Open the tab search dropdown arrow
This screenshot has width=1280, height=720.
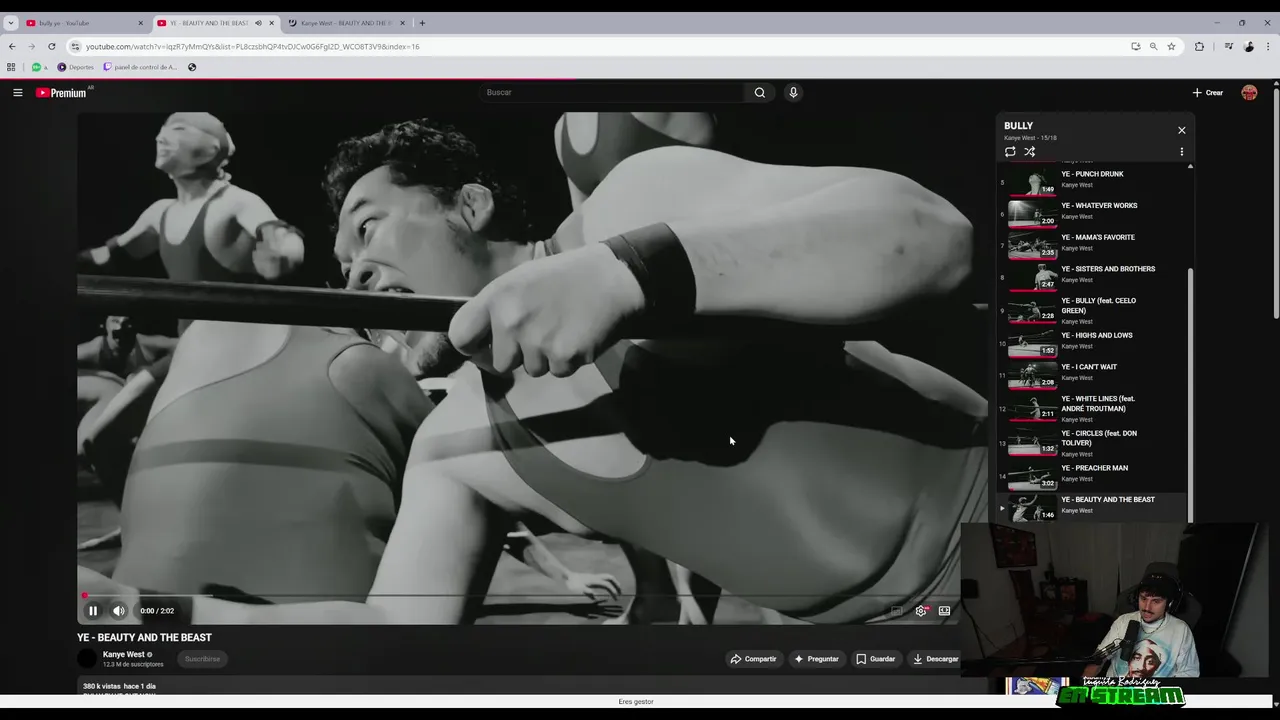point(11,23)
